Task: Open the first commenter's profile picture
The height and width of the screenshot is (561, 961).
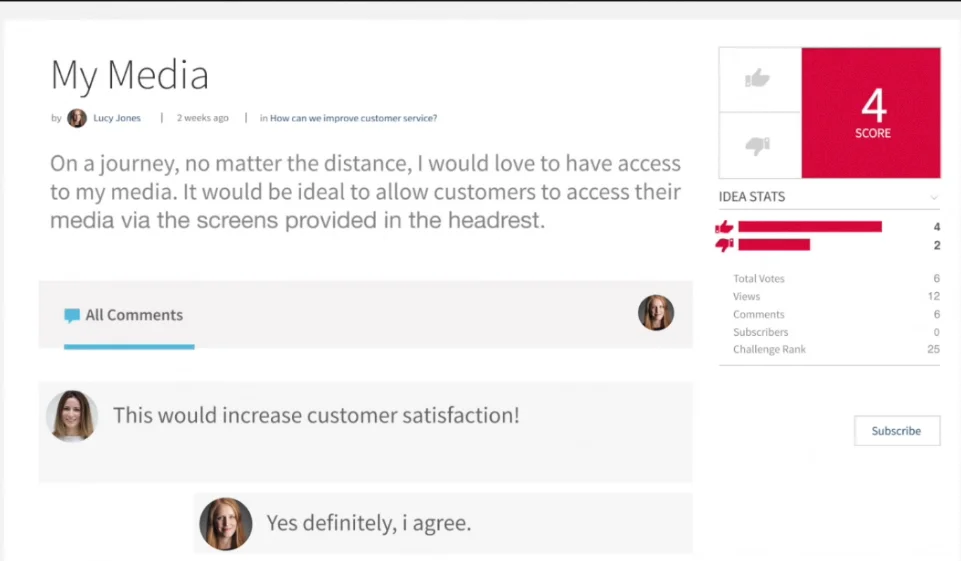Action: (72, 416)
